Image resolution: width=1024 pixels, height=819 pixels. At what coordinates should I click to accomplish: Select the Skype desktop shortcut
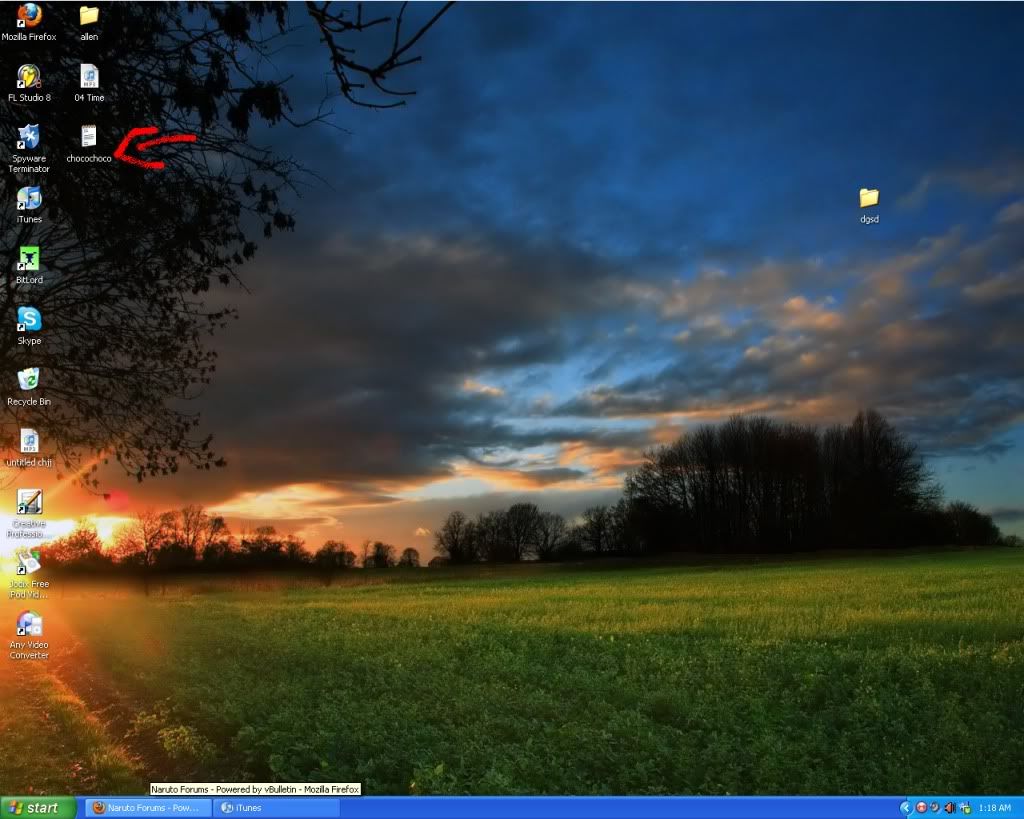[29, 320]
